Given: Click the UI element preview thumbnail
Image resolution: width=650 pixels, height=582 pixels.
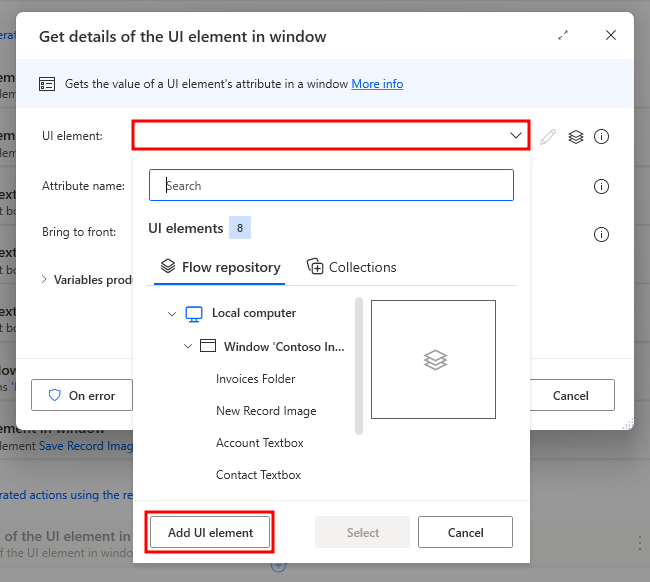Looking at the screenshot, I should click(433, 359).
